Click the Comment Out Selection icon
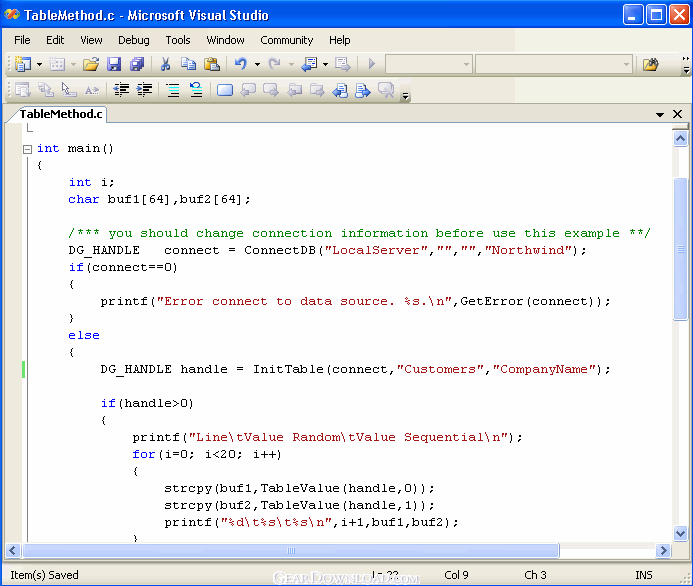Viewport: 693px width, 586px height. click(x=171, y=90)
